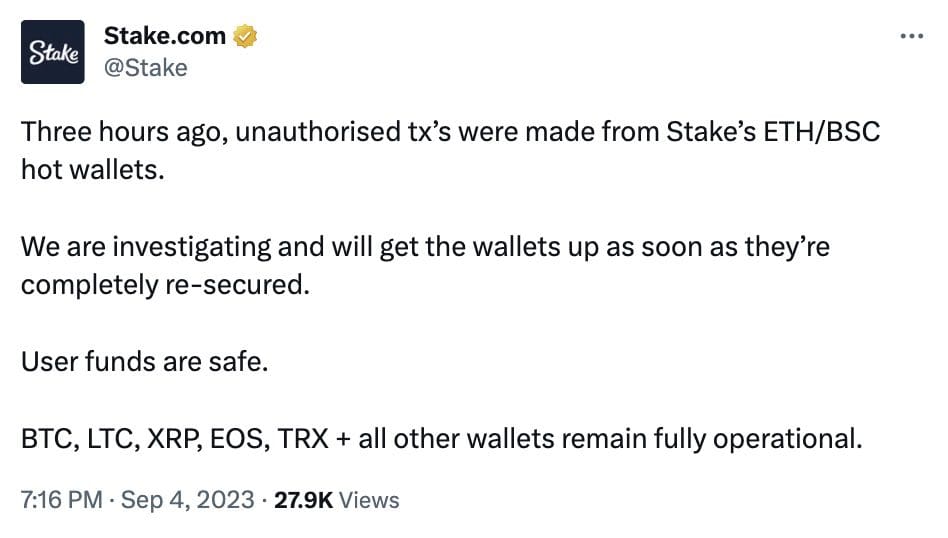Viewport: 948px width, 538px height.
Task: Open the Stake.com display name
Action: [164, 36]
